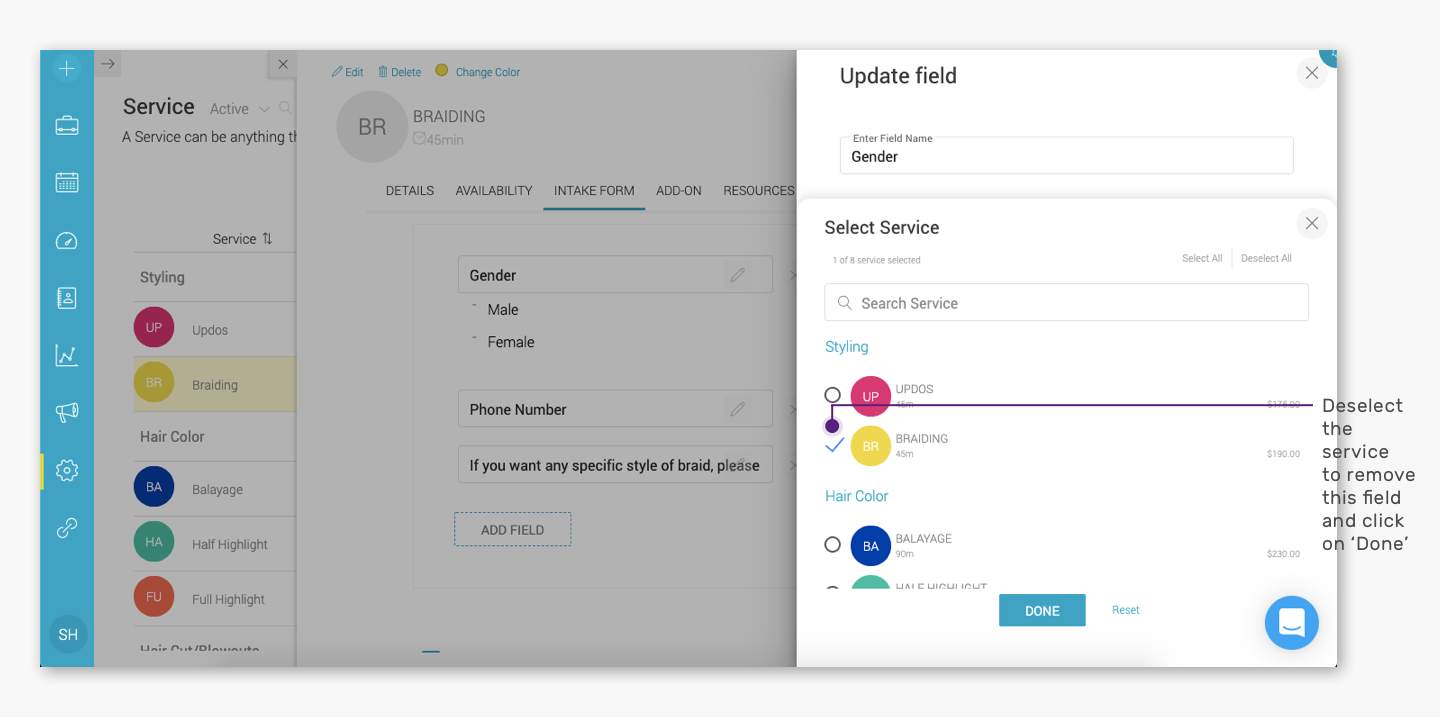Viewport: 1440px width, 718px height.
Task: Click the Male option text
Action: (x=503, y=310)
